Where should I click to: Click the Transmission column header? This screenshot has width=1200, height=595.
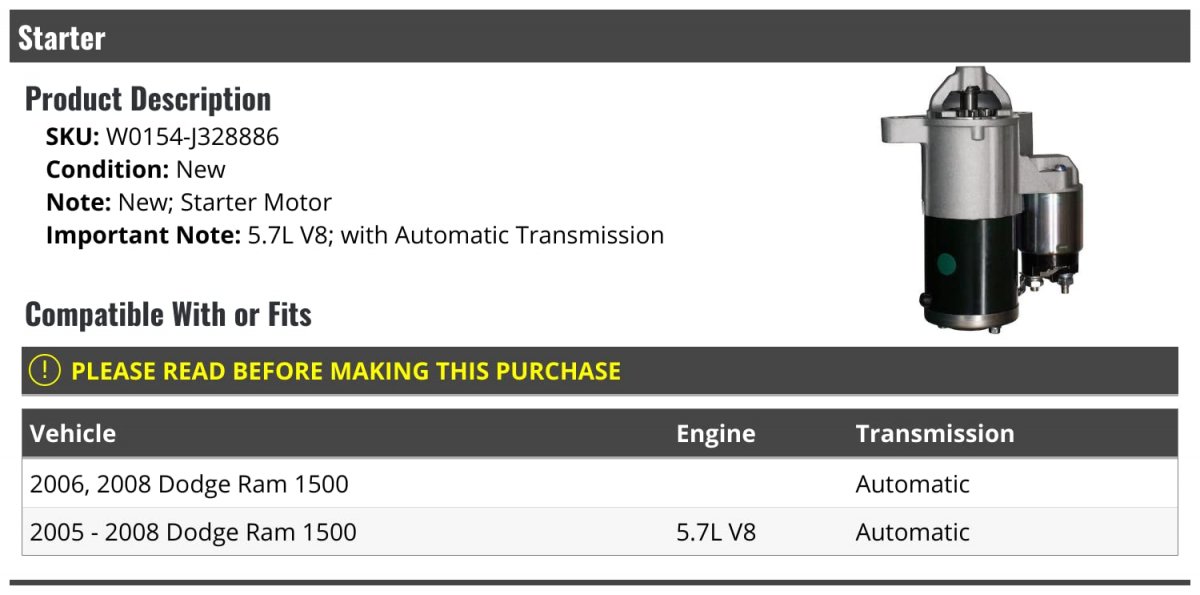coord(935,433)
